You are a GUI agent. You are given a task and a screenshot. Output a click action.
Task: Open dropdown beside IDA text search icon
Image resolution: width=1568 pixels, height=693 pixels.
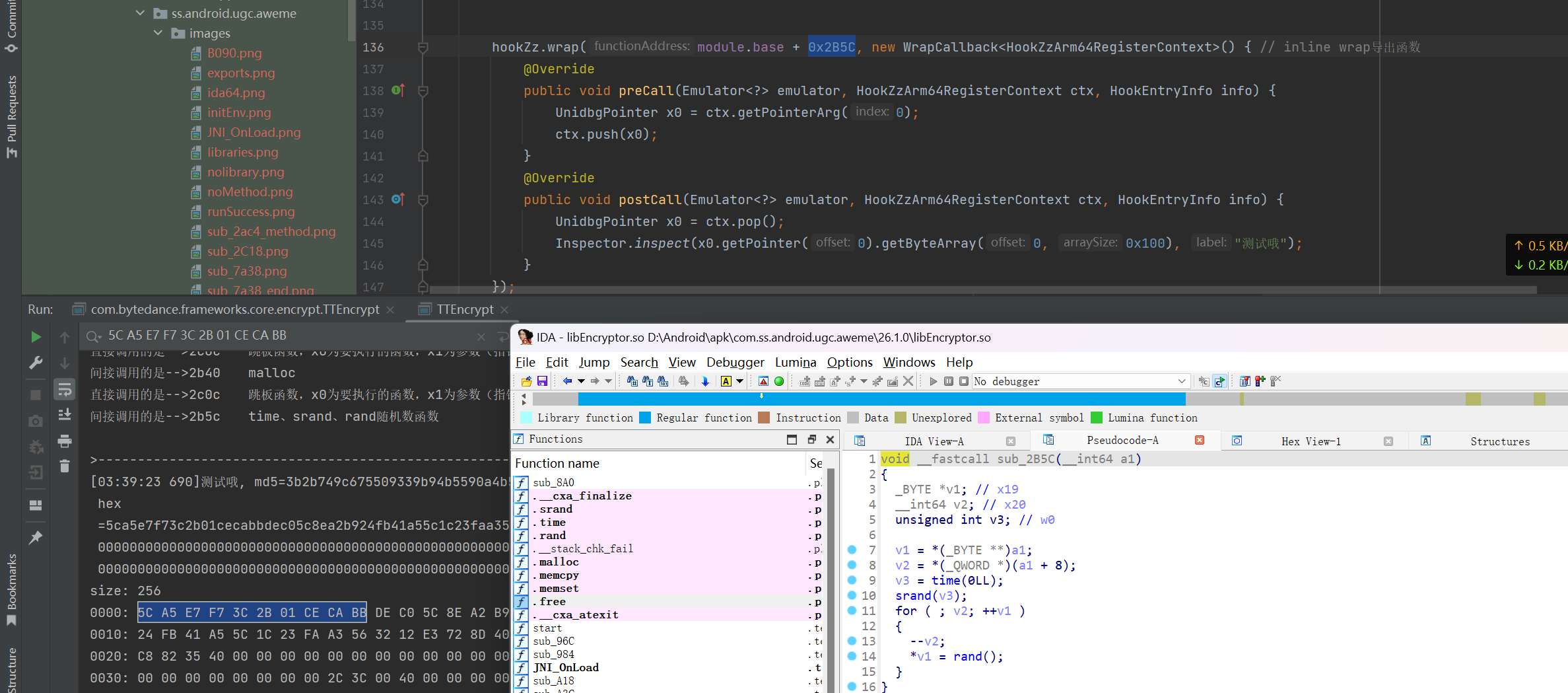coord(739,381)
